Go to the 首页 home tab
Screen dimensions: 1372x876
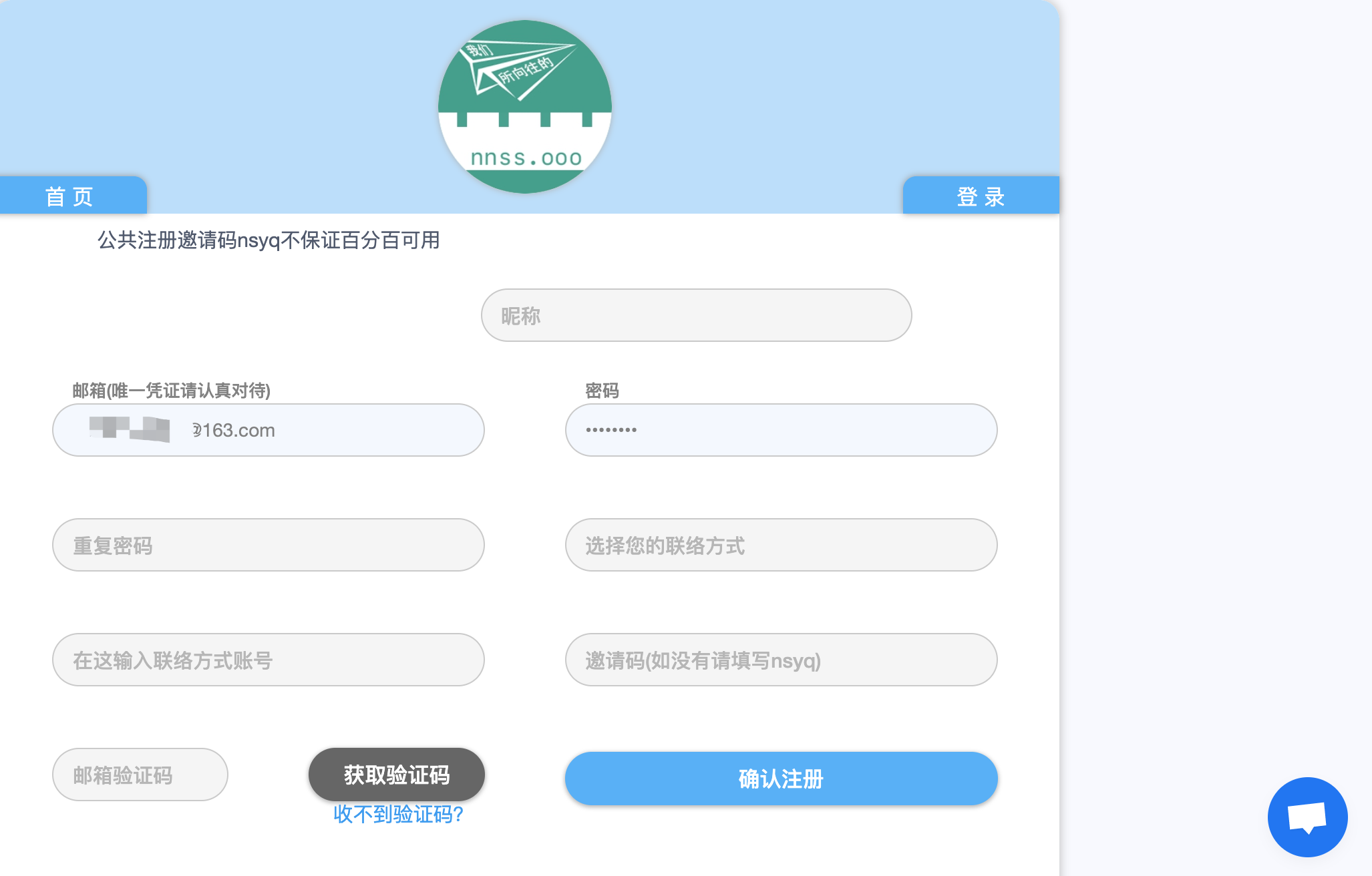[x=70, y=196]
